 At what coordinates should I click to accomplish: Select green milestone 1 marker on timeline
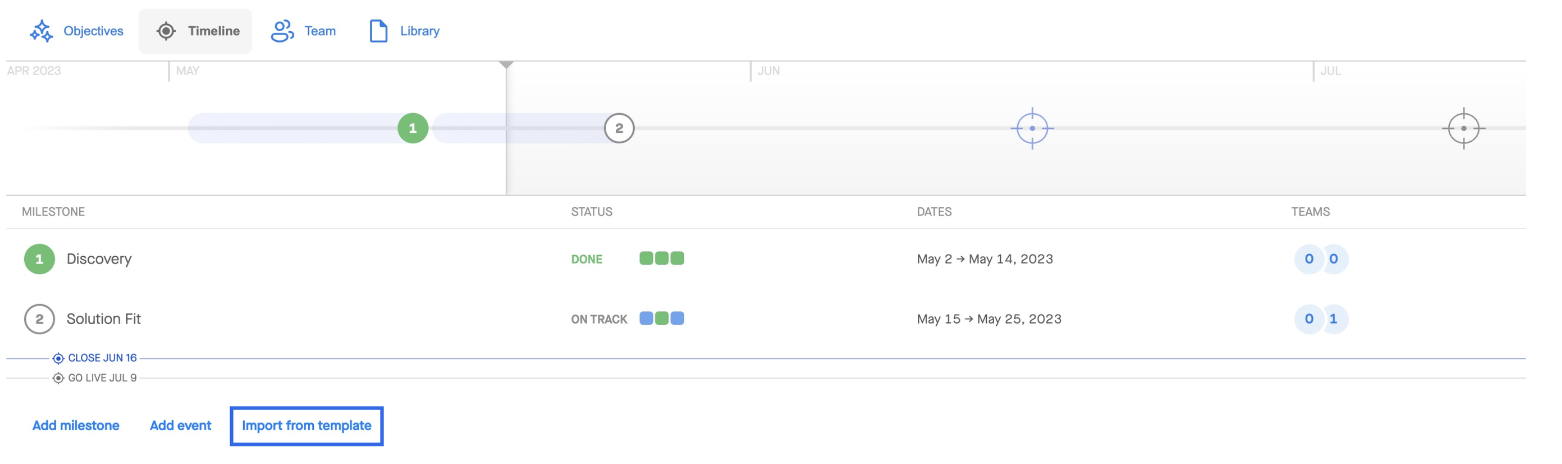pos(413,128)
